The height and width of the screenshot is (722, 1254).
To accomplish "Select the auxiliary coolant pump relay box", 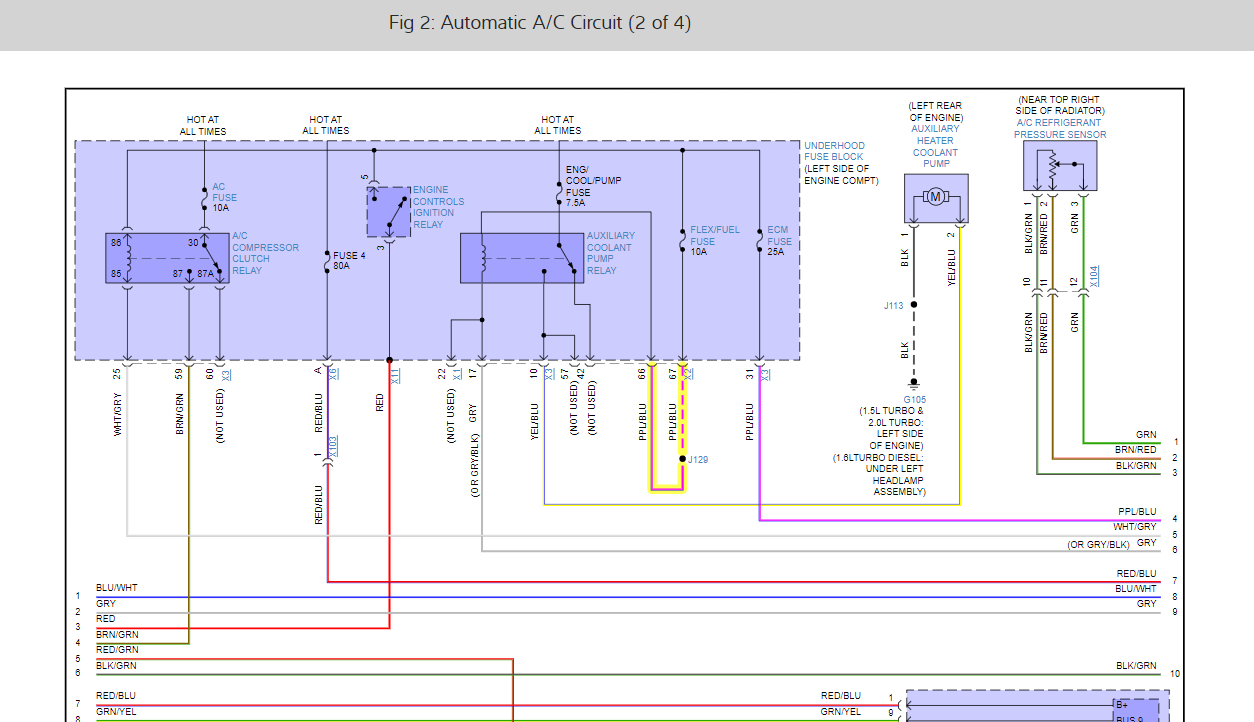I will 521,258.
